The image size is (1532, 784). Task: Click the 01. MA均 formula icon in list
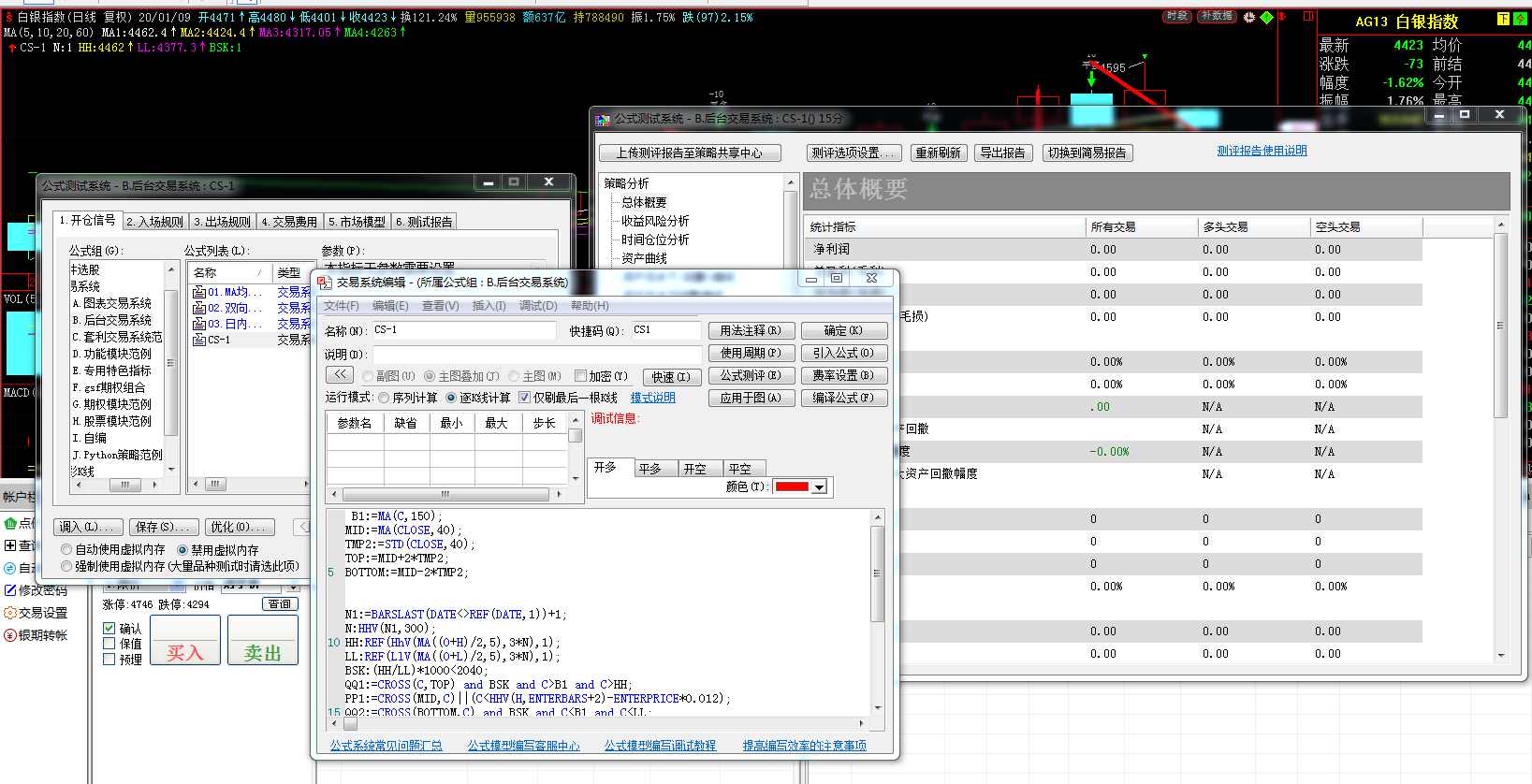pyautogui.click(x=199, y=292)
